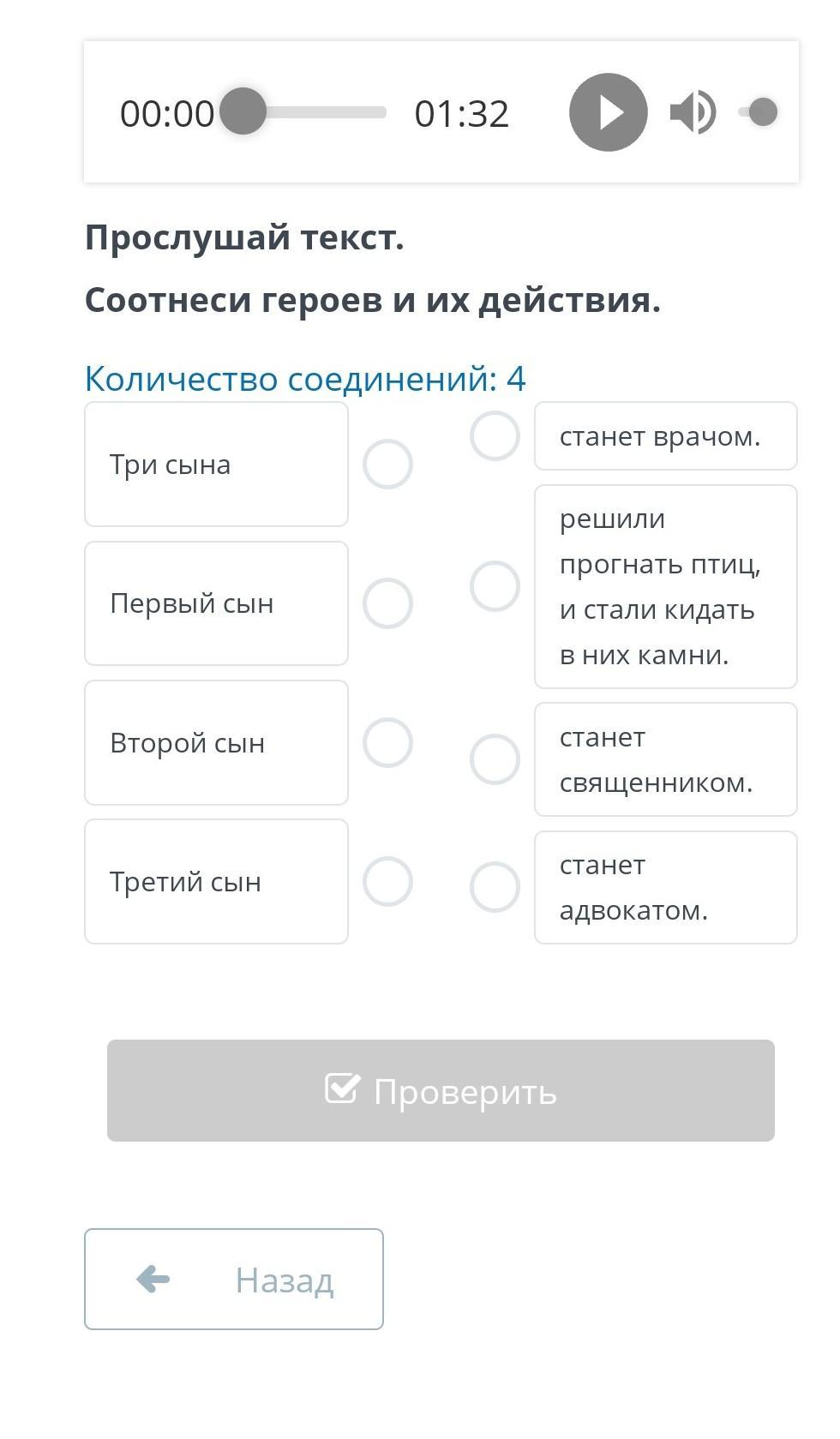
Task: Select the connector circle for Третий сын
Action: pyautogui.click(x=387, y=882)
